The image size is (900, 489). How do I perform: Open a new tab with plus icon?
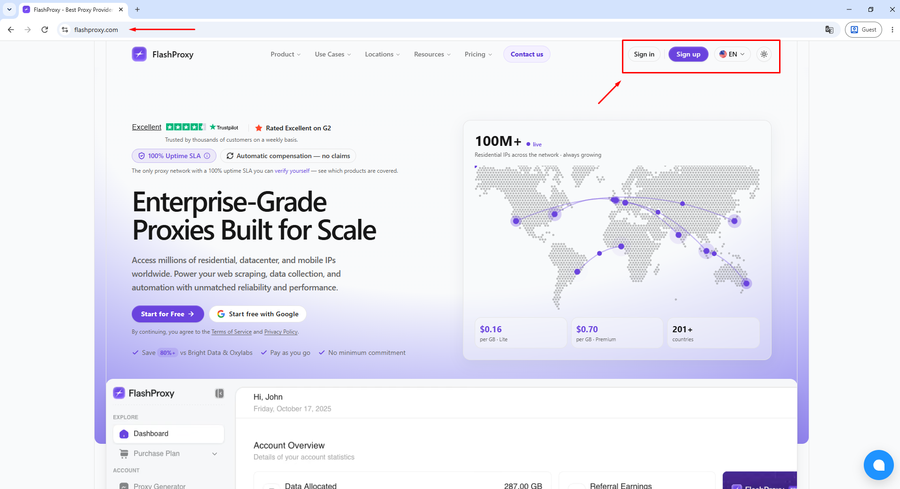click(x=137, y=10)
